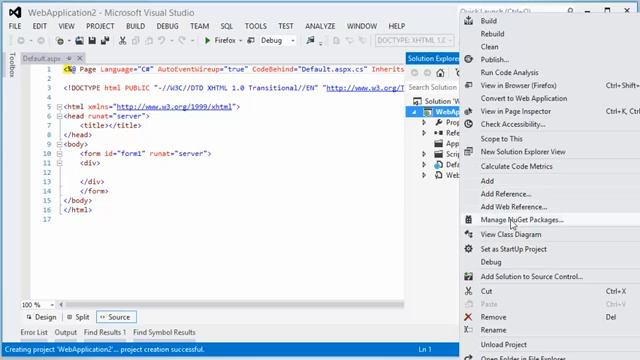Viewport: 640px width, 360px height.
Task: Click the Check Accessibility icon
Action: 469,124
